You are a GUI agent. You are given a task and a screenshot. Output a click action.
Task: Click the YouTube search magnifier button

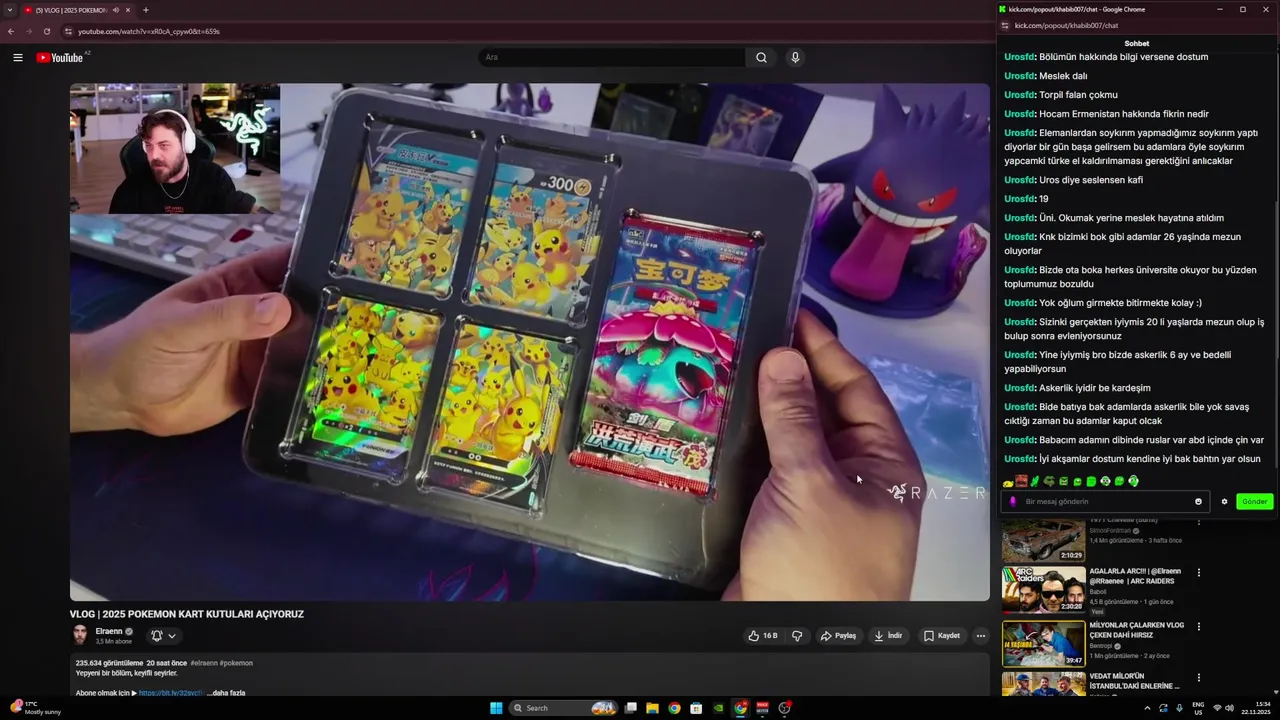761,57
